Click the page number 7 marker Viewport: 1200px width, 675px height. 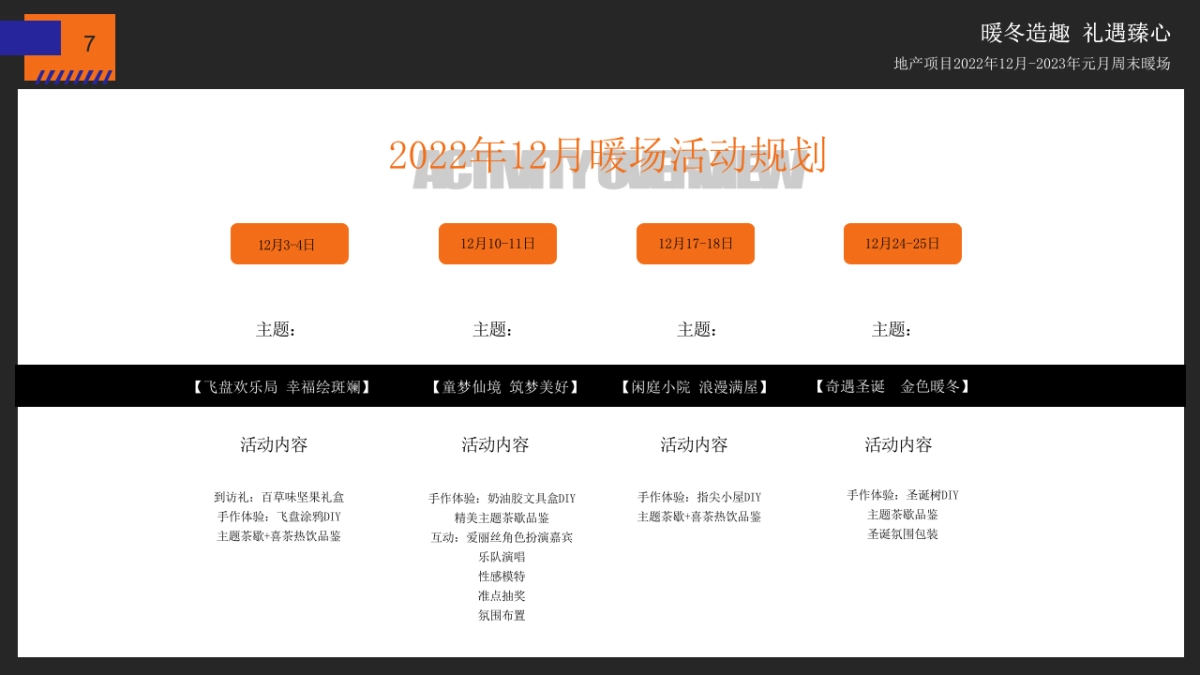click(89, 44)
